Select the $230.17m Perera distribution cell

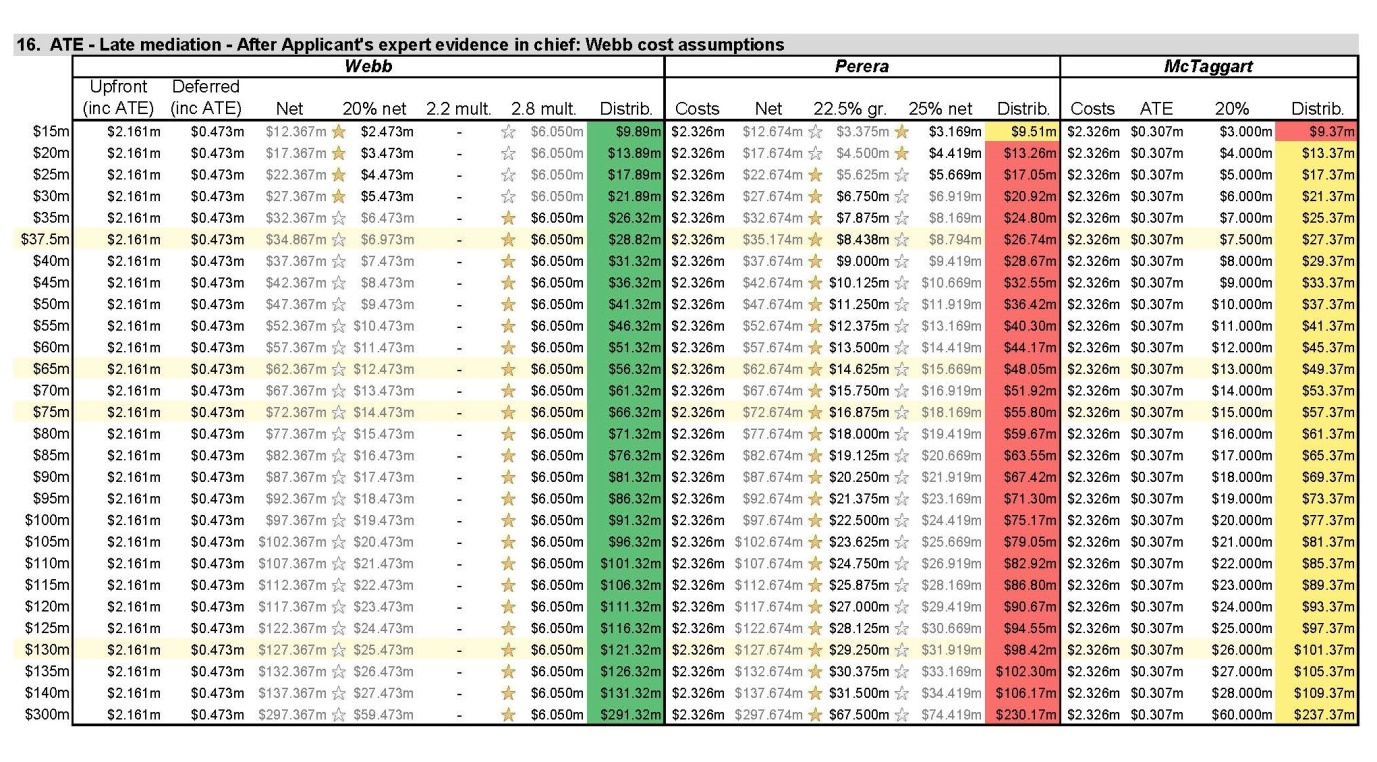point(1022,715)
